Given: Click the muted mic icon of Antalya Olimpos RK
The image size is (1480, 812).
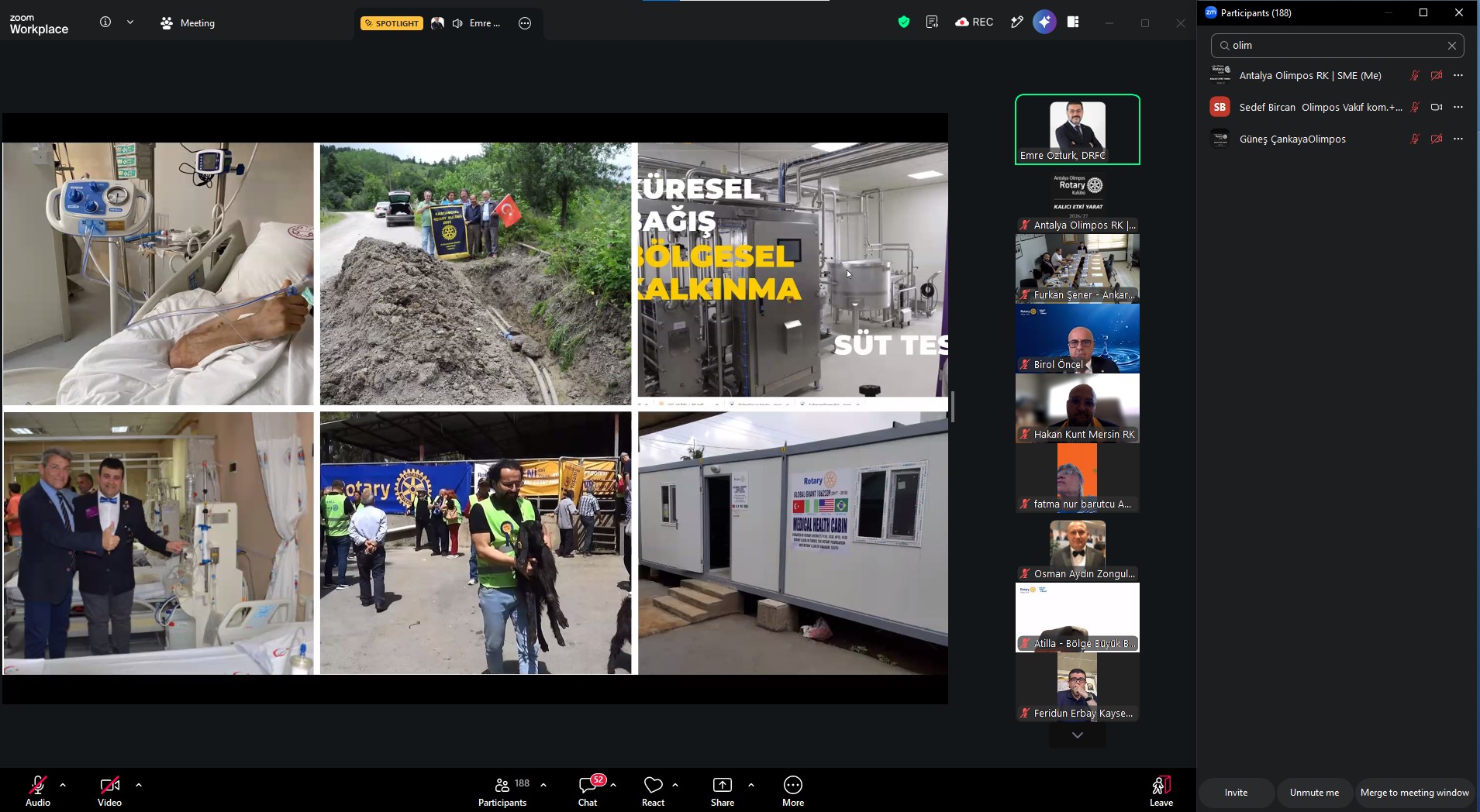Looking at the screenshot, I should click(1415, 75).
